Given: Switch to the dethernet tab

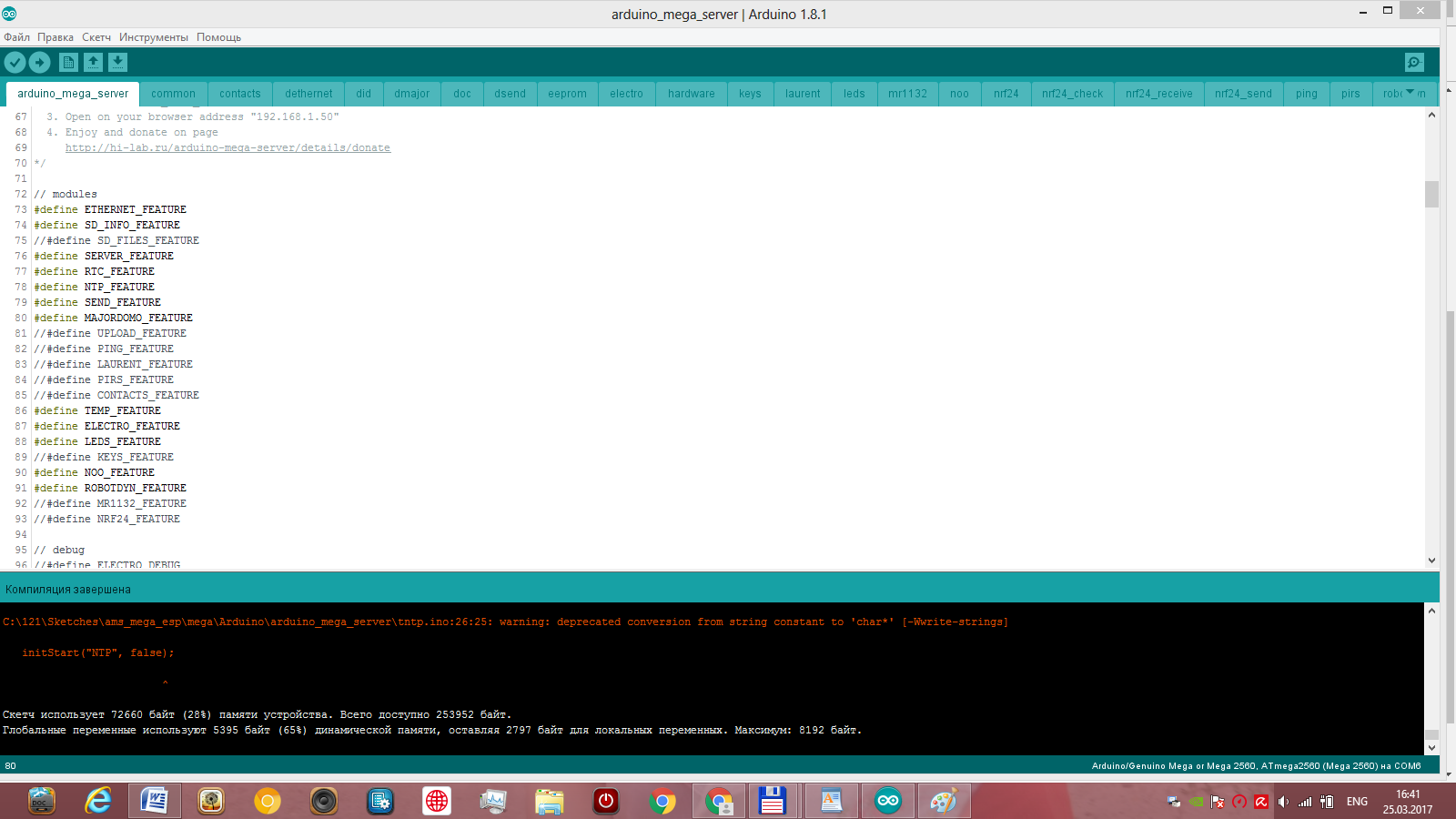Looking at the screenshot, I should coord(308,94).
